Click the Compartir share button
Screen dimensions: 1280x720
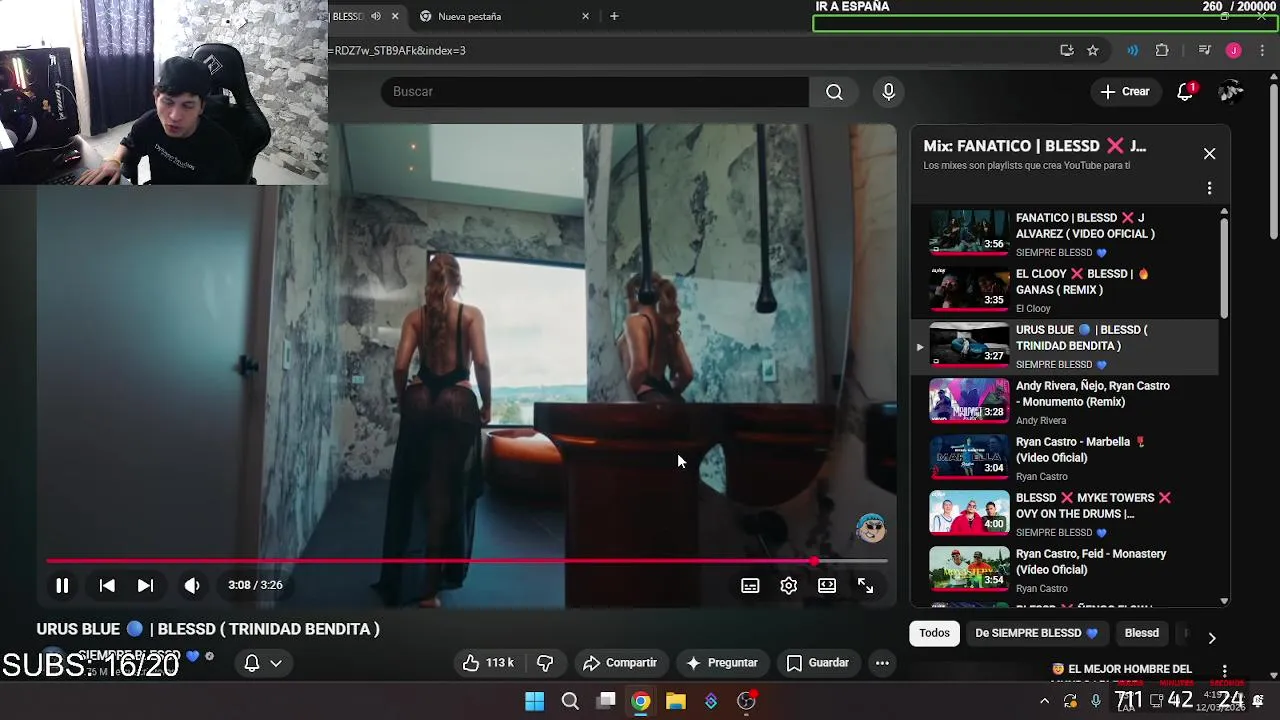click(x=620, y=663)
